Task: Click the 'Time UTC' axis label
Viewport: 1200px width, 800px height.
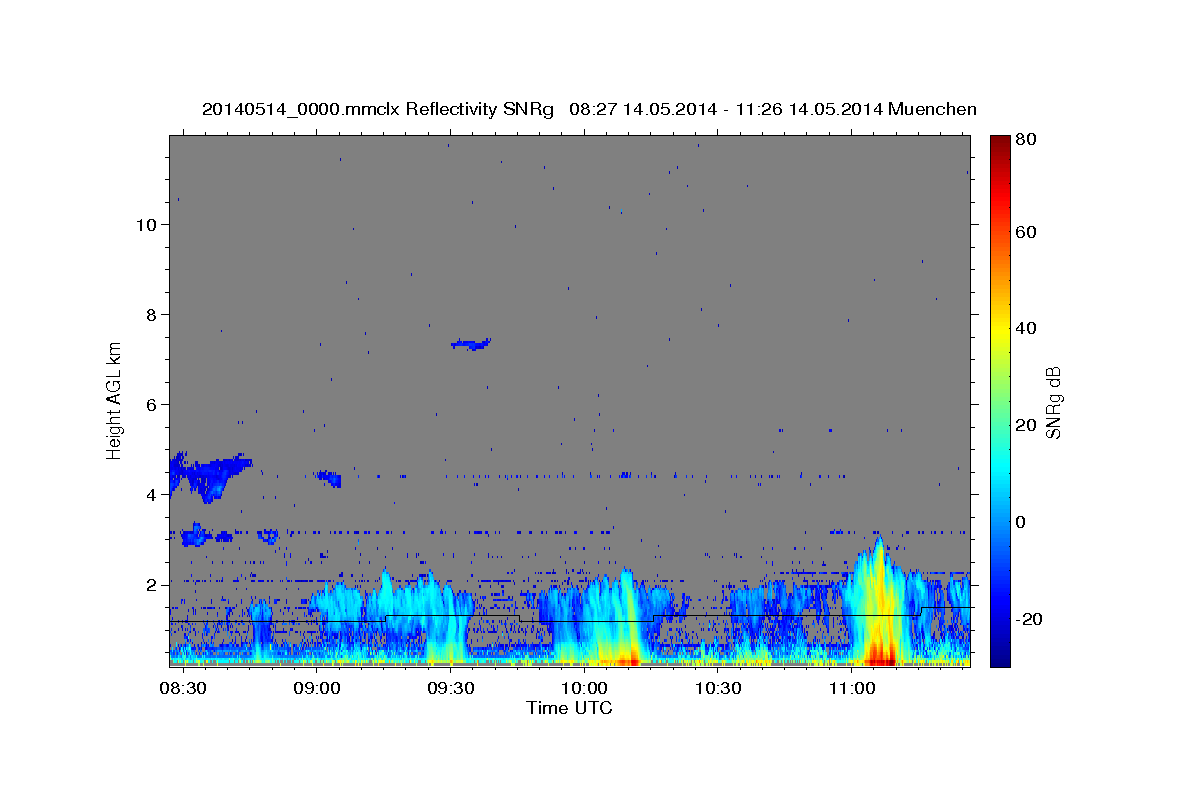Action: point(569,708)
